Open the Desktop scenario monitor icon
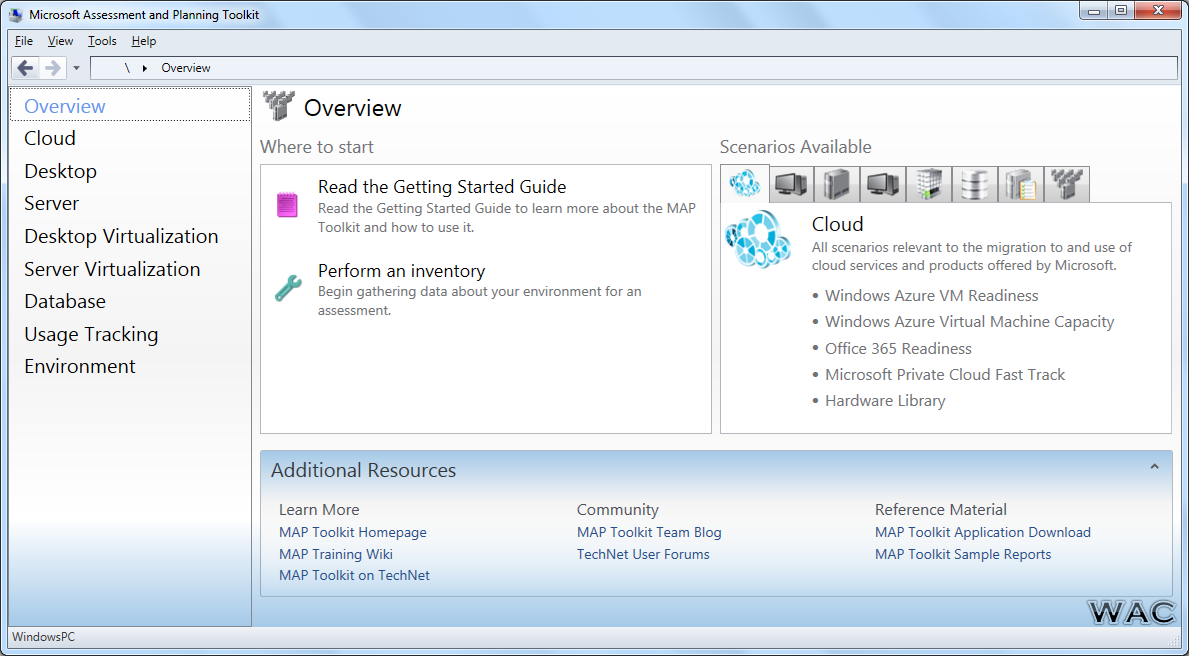The width and height of the screenshot is (1189, 656). (x=790, y=184)
